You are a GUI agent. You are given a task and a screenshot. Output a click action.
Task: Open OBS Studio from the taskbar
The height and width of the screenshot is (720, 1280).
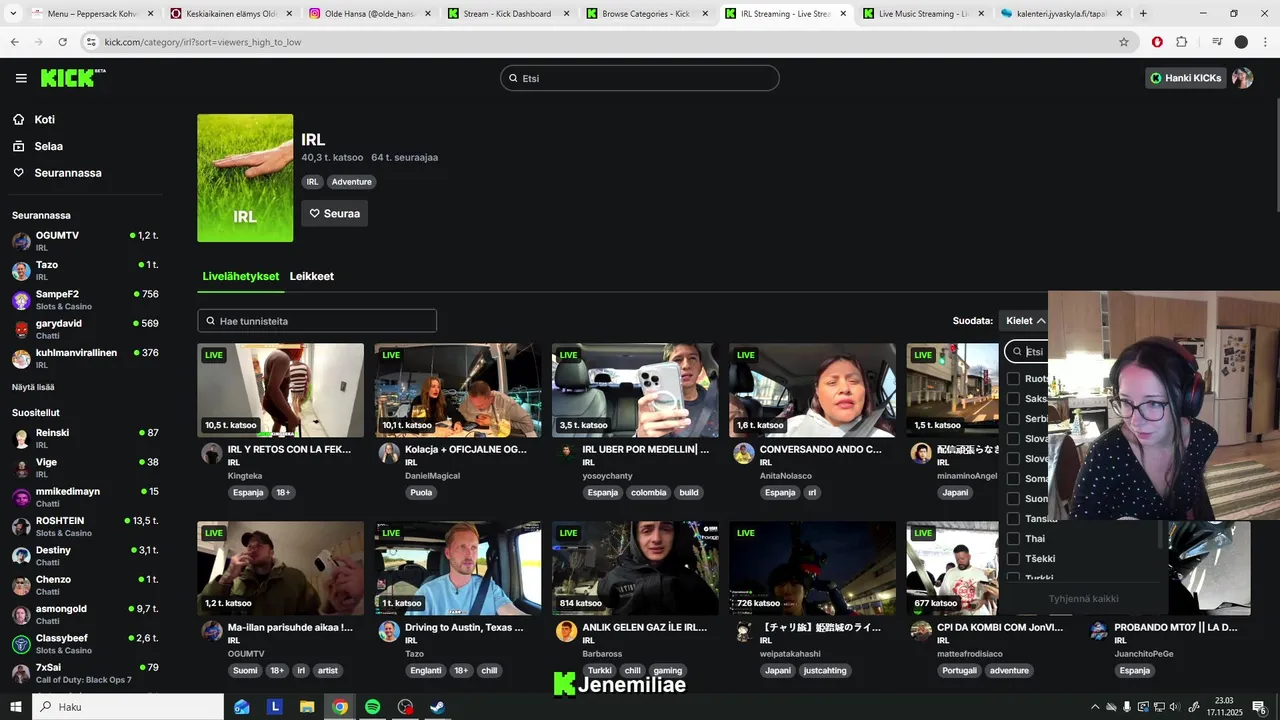(405, 707)
